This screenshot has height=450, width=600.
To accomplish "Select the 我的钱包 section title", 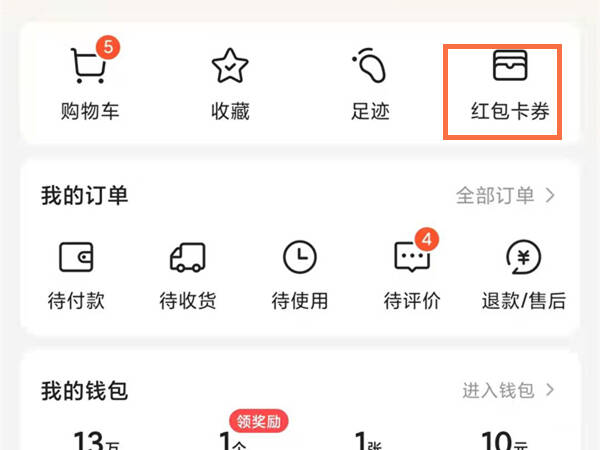I will [85, 391].
